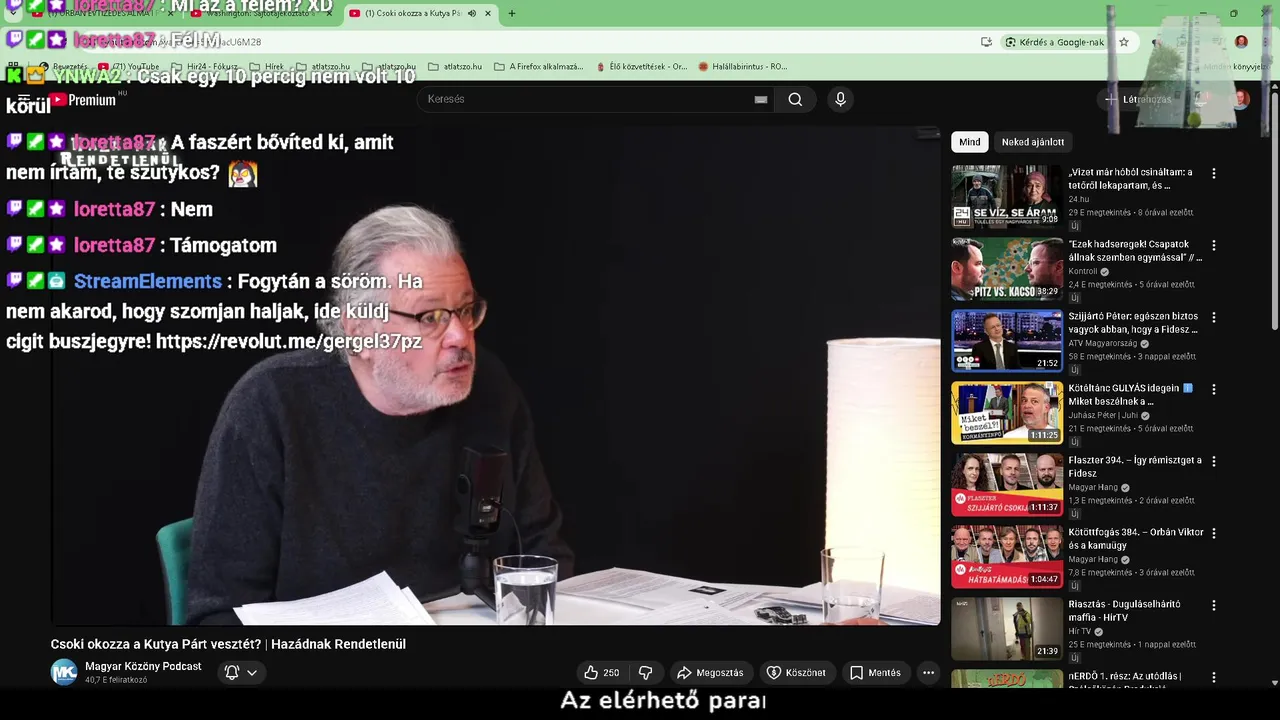The width and height of the screenshot is (1280, 720).
Task: Visit the ATV Magyarország channel link
Action: [x=1104, y=344]
